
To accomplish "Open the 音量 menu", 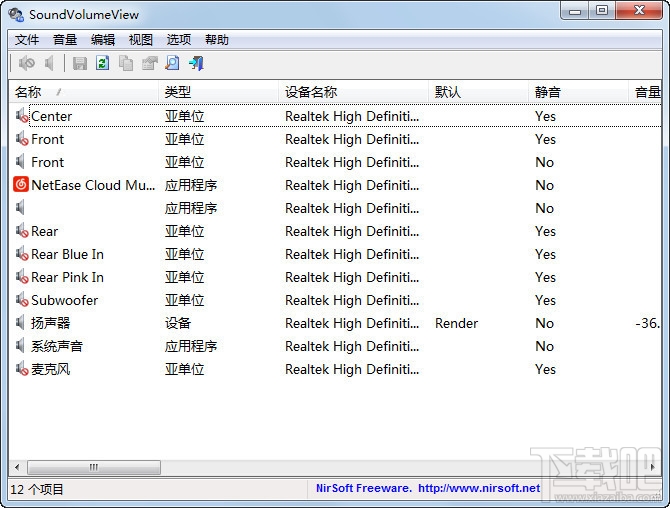I will [65, 40].
